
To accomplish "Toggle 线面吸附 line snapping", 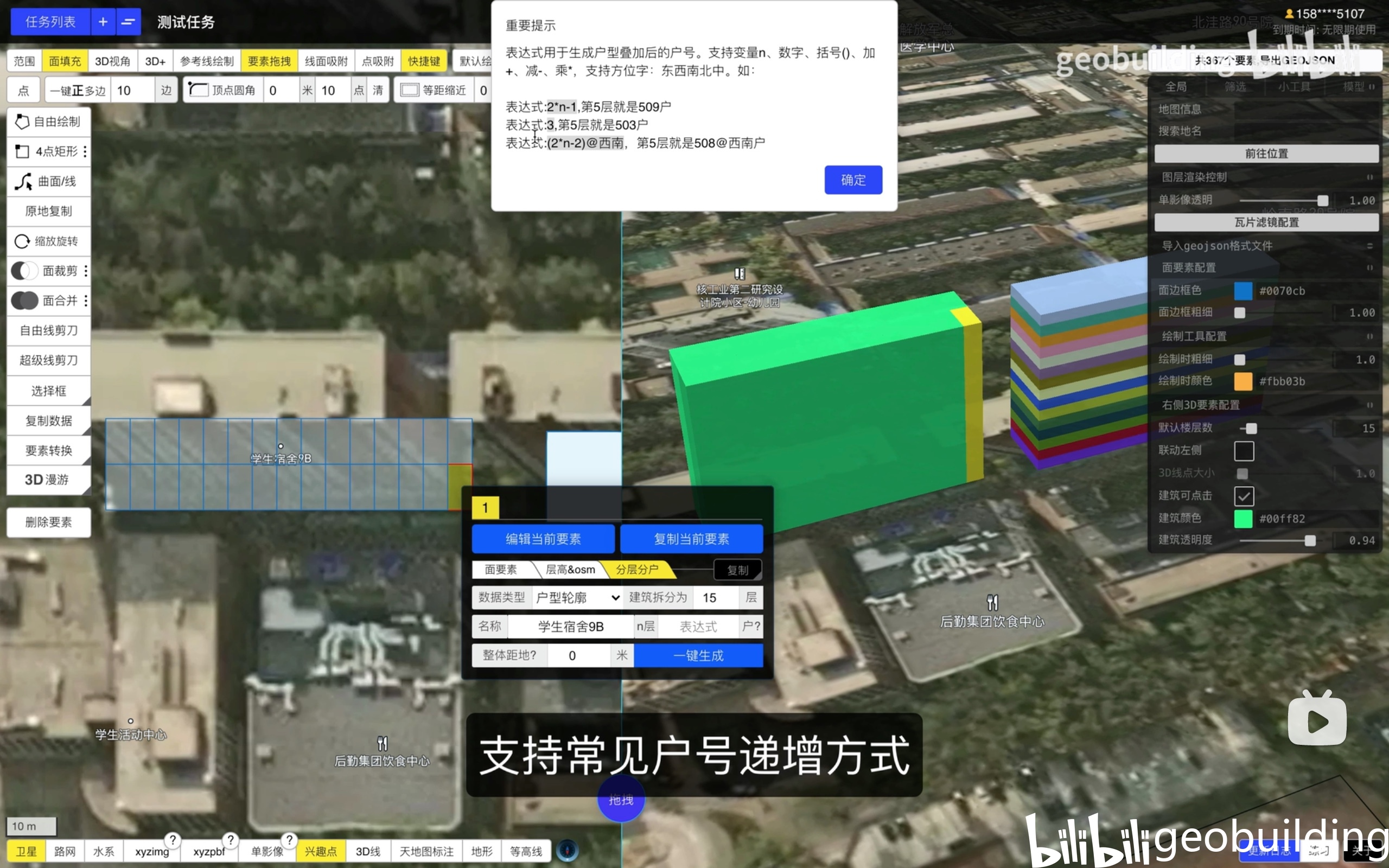I will (x=326, y=61).
